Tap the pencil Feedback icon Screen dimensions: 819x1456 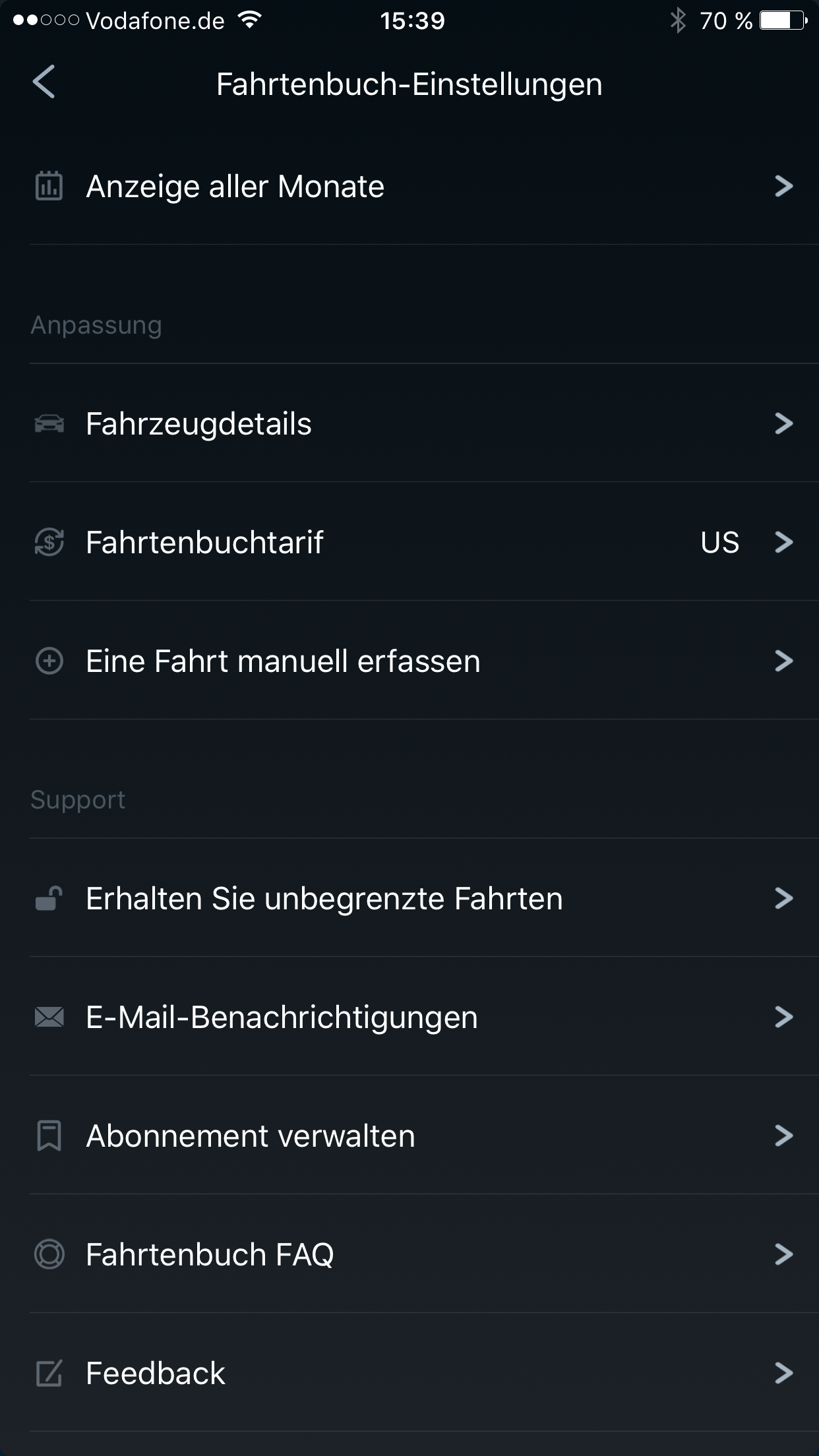[49, 1373]
